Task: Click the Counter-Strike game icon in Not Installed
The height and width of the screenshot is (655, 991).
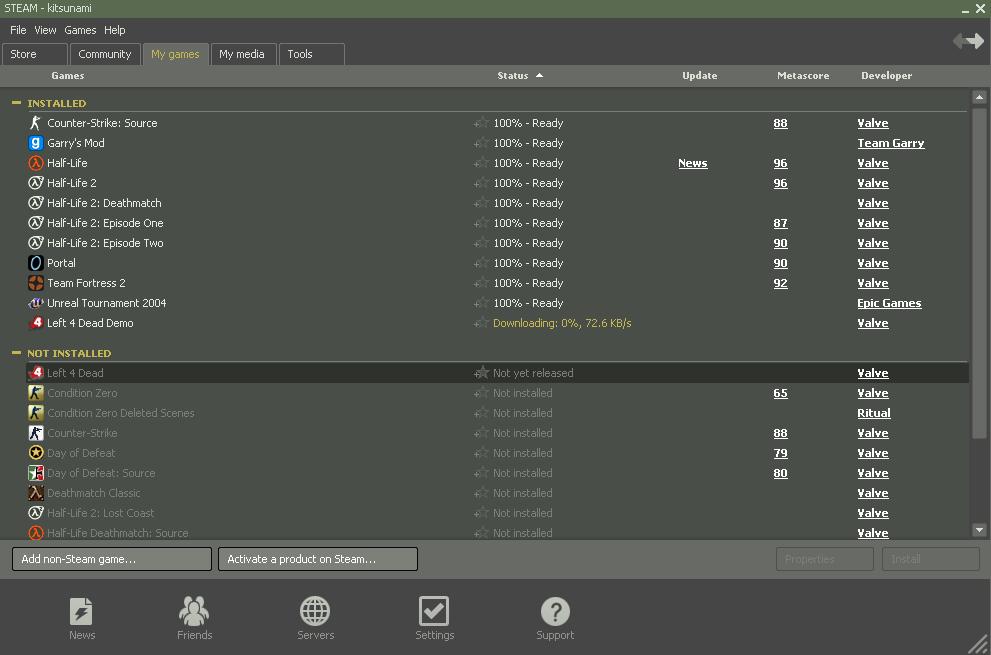Action: pyautogui.click(x=36, y=433)
